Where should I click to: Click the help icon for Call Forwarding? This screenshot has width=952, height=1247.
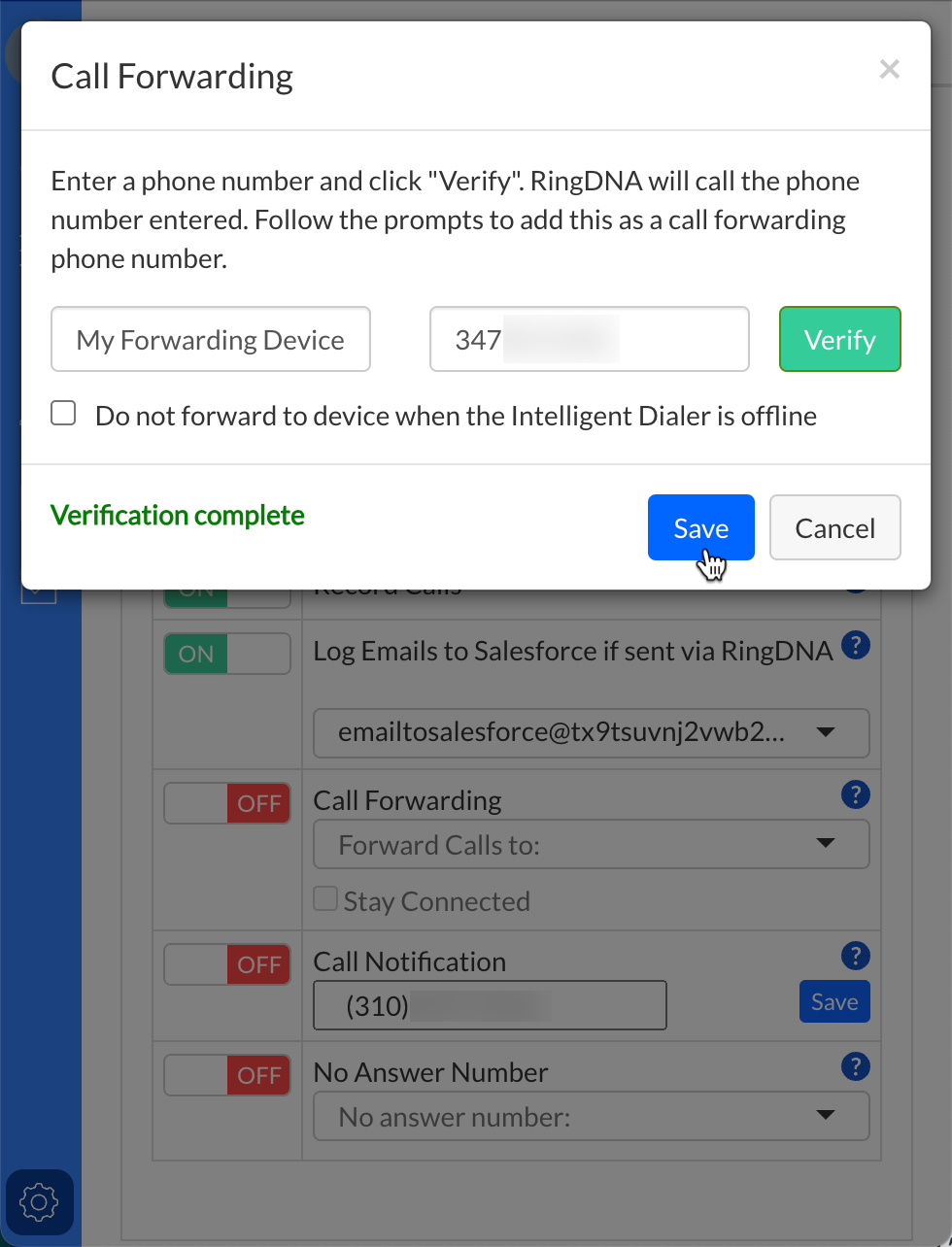(855, 794)
